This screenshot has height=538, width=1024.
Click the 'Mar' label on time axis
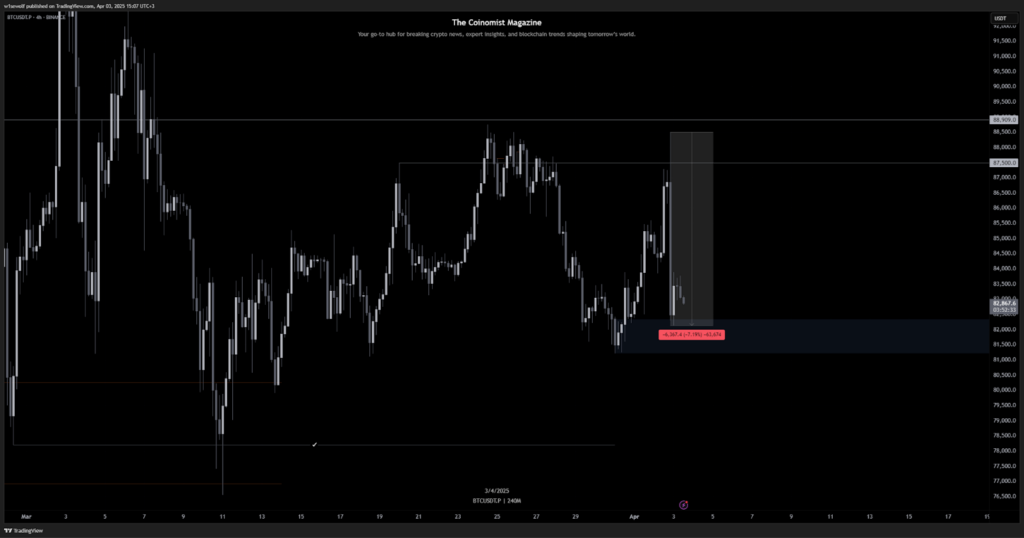point(26,517)
